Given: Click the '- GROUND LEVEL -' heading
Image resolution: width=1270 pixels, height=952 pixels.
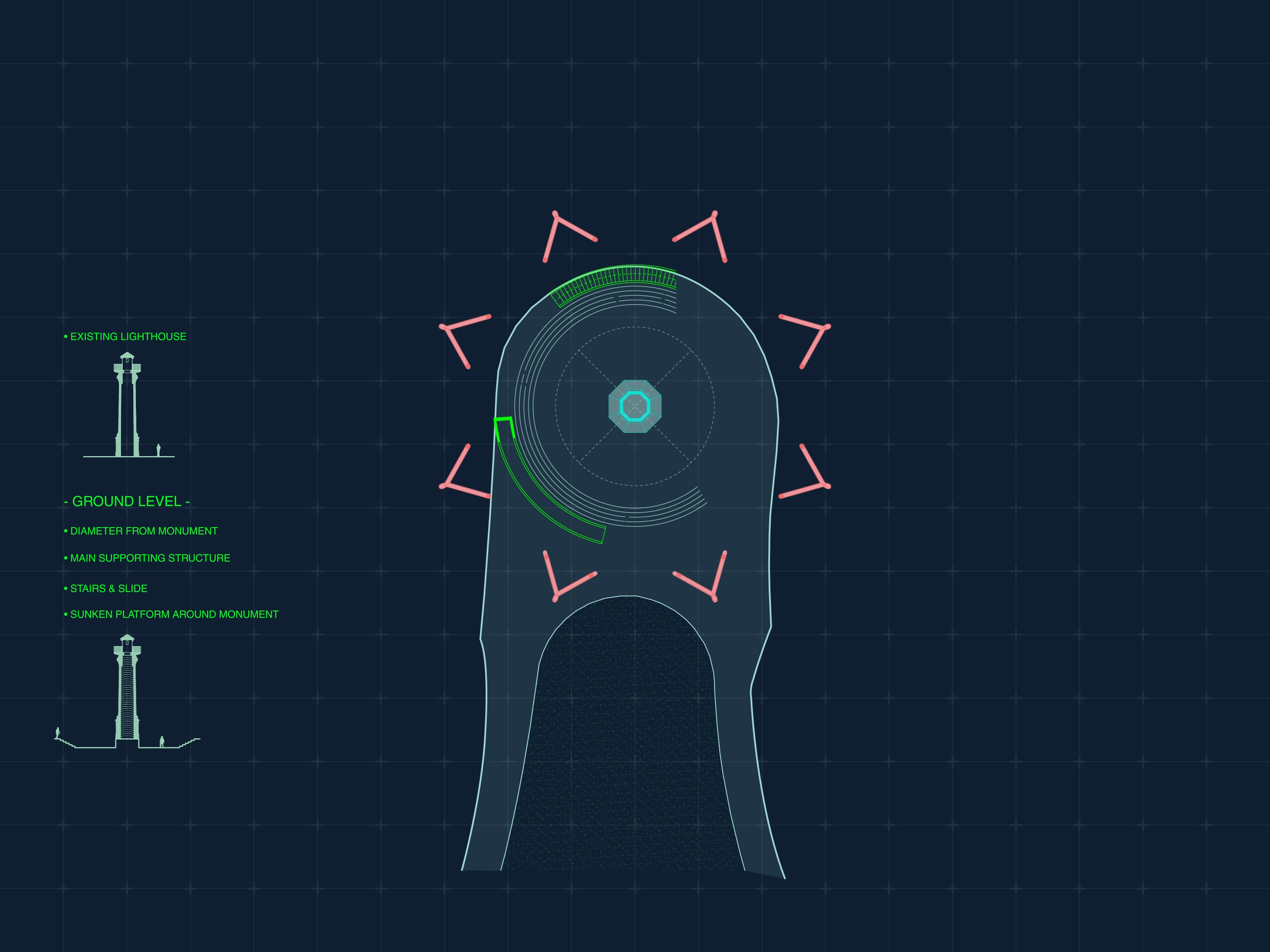Looking at the screenshot, I should pos(127,501).
